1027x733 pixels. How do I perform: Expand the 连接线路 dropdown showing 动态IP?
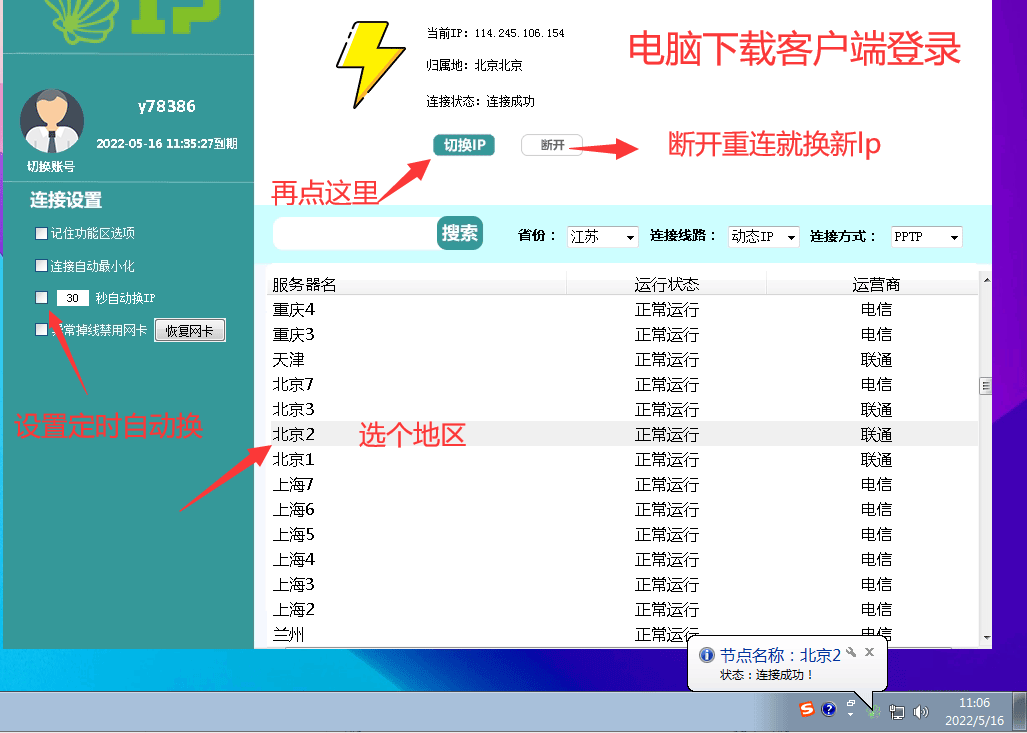click(x=763, y=237)
